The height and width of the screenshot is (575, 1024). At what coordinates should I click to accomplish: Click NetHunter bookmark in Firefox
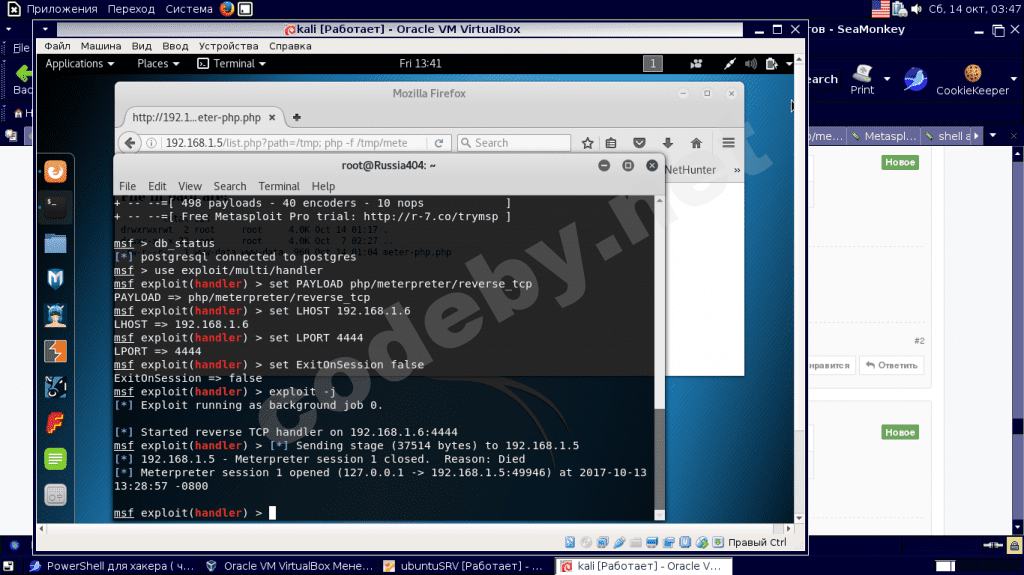690,170
